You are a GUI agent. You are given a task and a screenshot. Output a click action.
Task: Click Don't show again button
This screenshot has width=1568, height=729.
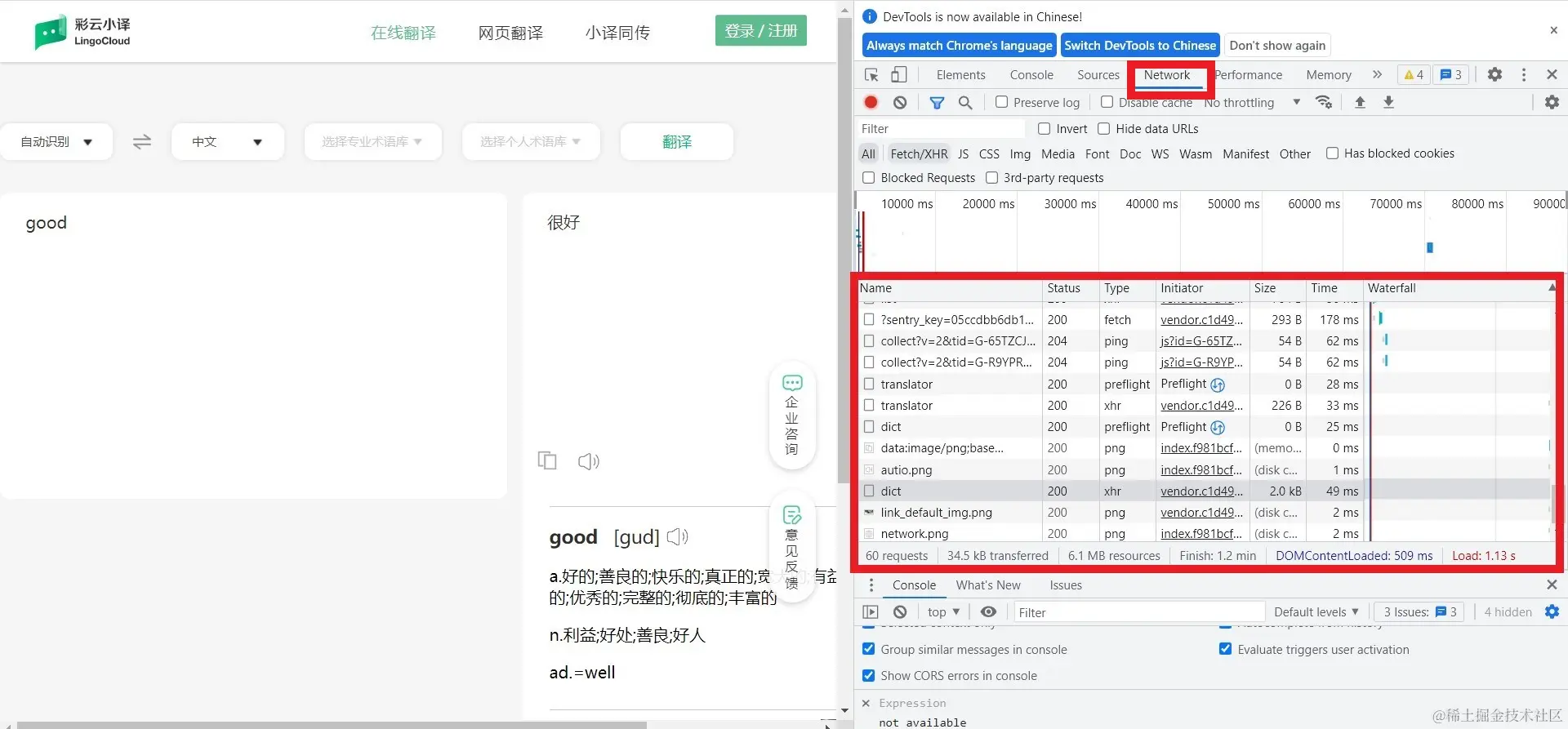click(1277, 45)
